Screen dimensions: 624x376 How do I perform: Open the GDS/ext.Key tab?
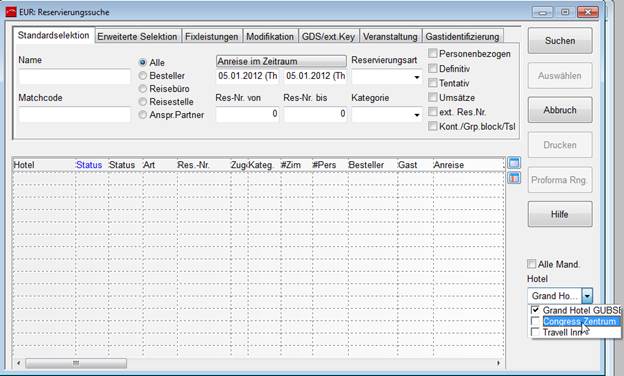[328, 37]
